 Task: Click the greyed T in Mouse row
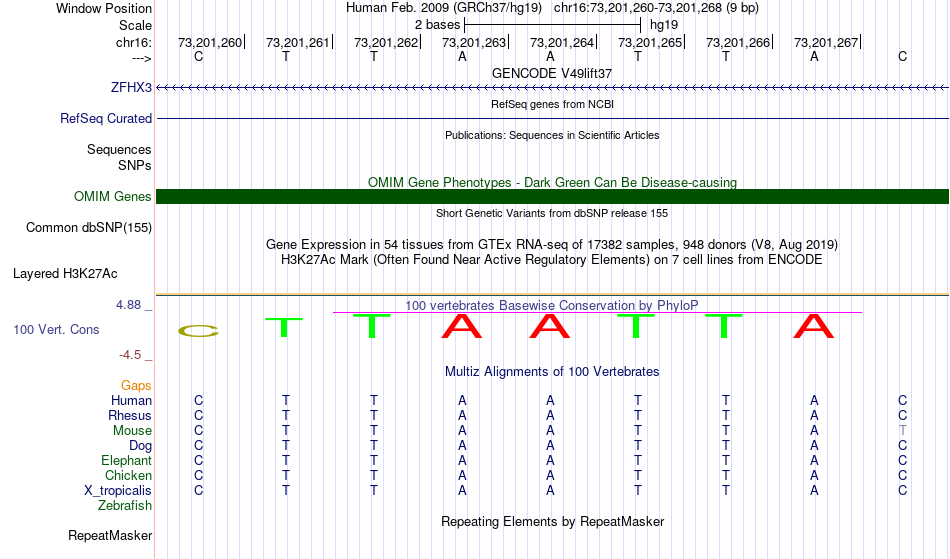point(902,431)
